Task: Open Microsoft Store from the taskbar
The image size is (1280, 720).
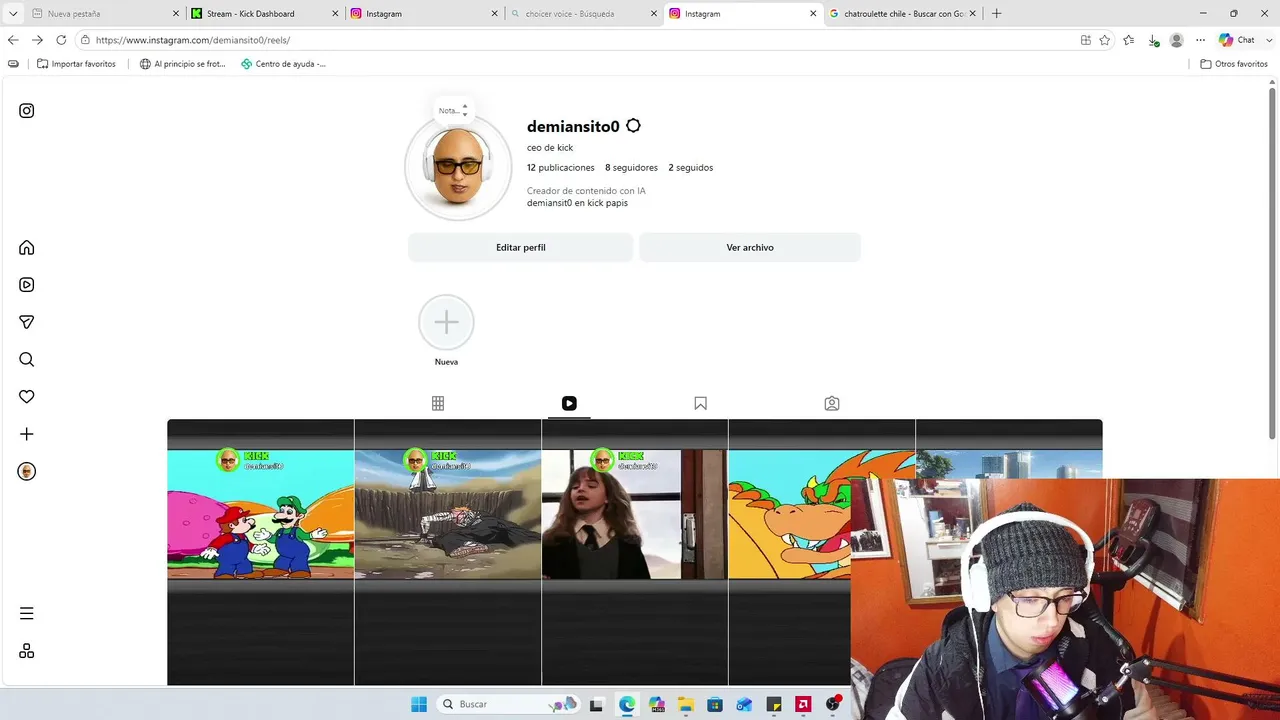Action: coord(714,704)
